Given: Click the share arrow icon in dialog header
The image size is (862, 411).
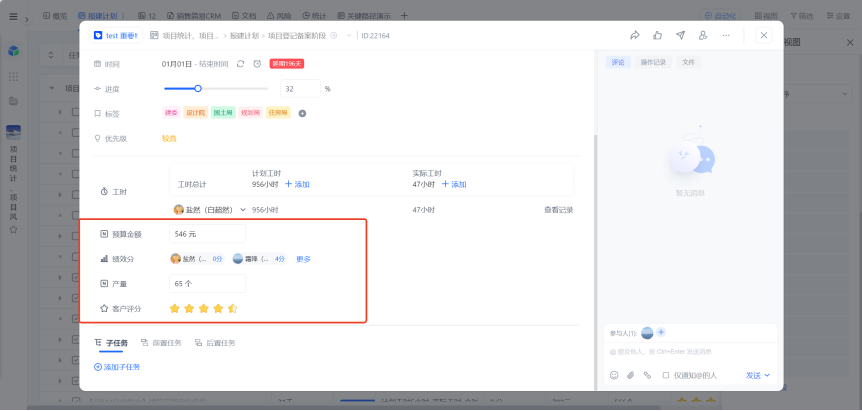Looking at the screenshot, I should 635,35.
